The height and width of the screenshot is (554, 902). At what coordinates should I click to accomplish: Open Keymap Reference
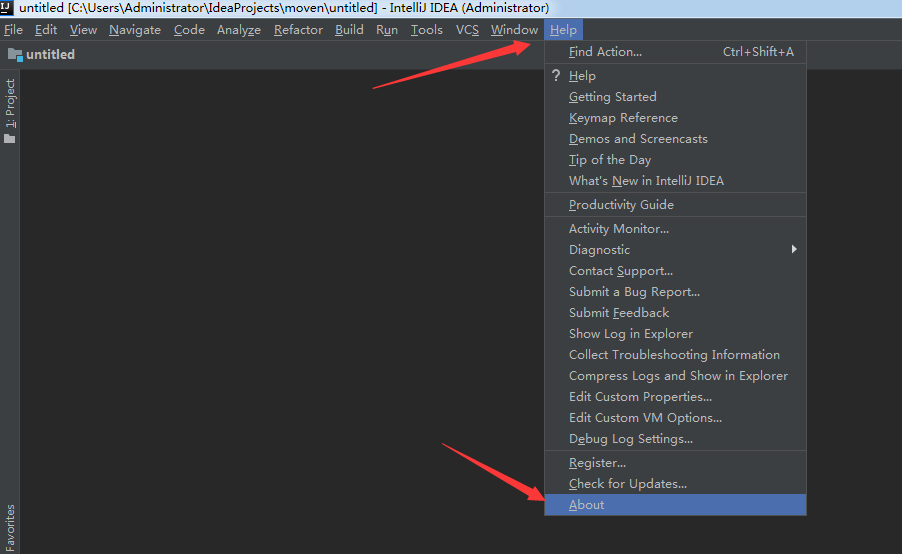[x=675, y=117]
